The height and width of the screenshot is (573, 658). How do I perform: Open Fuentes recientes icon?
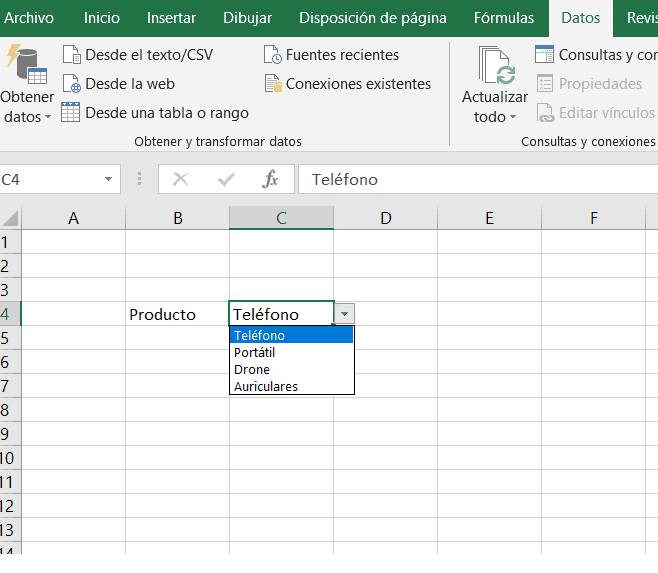273,55
